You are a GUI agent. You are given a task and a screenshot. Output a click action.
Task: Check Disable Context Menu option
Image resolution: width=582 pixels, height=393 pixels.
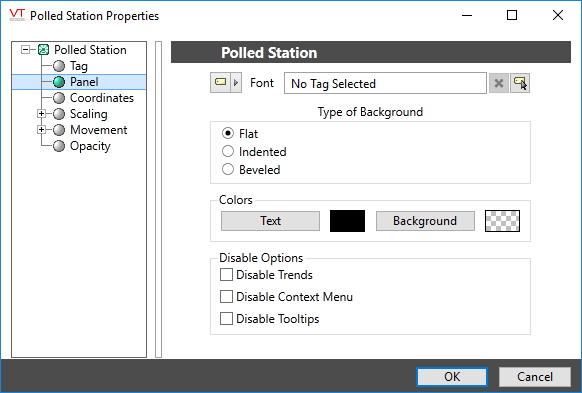(226, 297)
